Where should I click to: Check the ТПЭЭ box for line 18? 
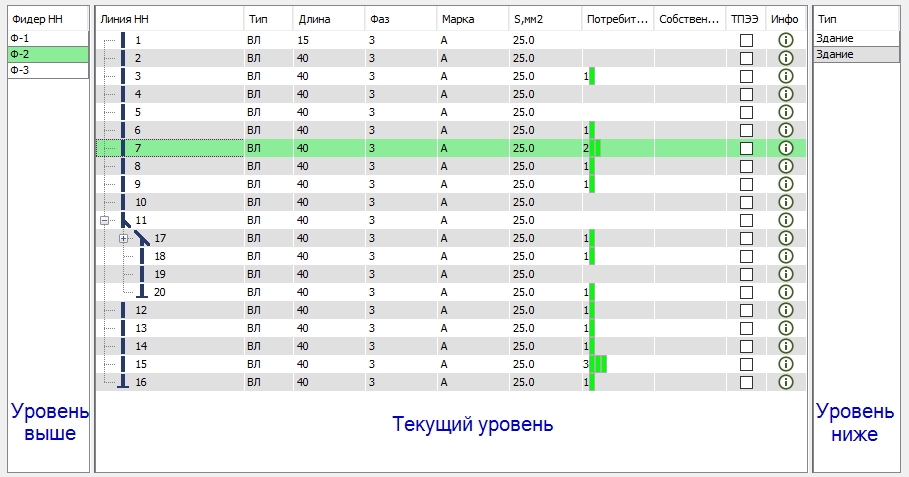point(747,256)
